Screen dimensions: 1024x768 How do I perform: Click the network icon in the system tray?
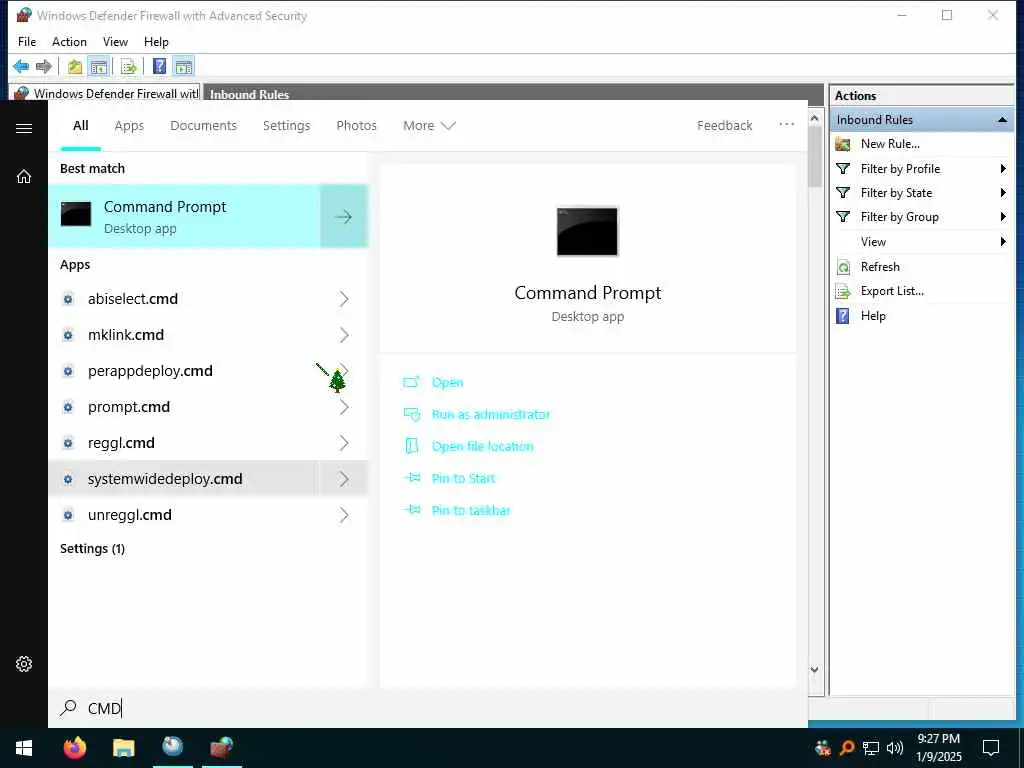(x=871, y=748)
